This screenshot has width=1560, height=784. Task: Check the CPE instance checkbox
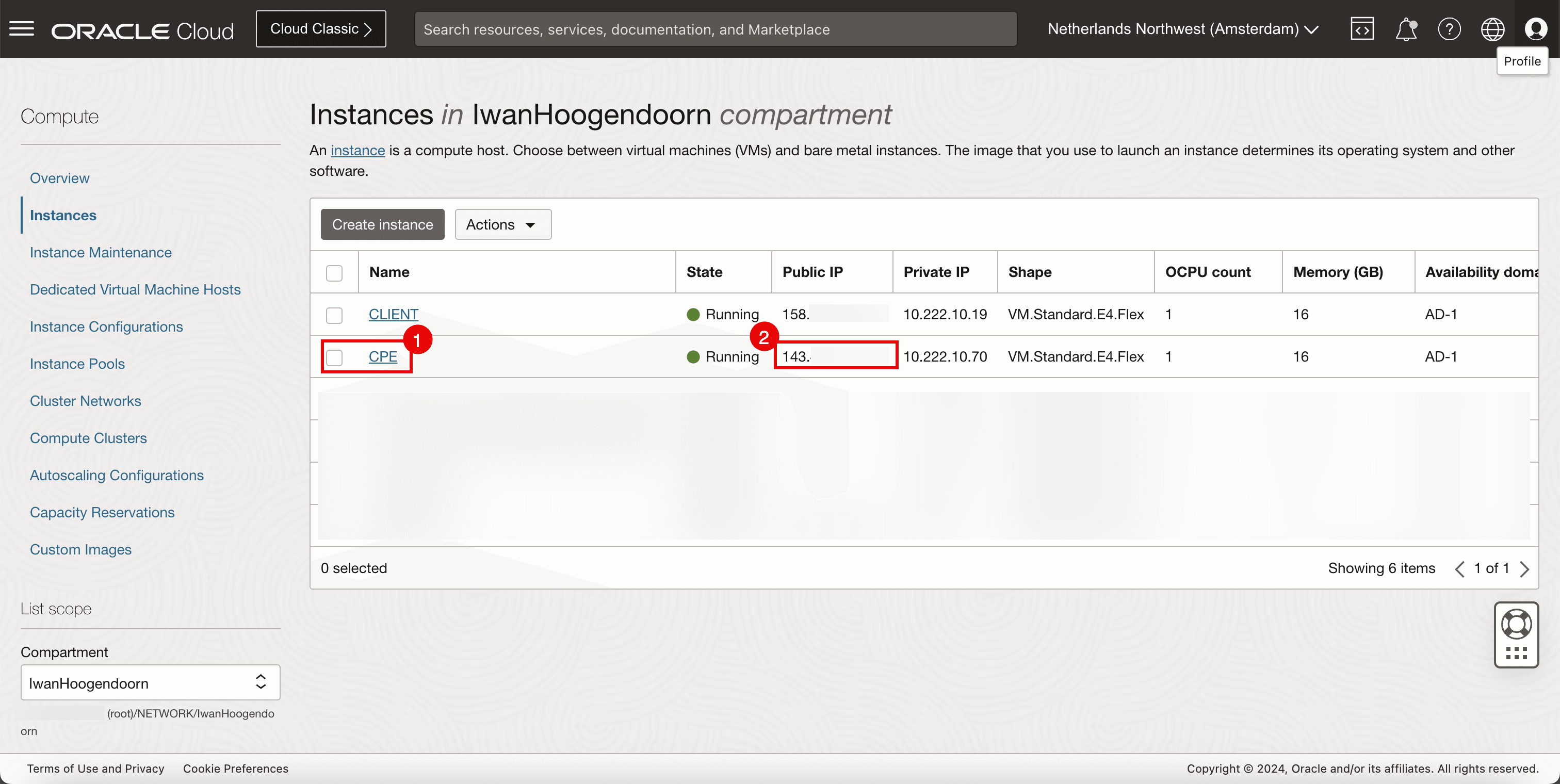[x=334, y=357]
